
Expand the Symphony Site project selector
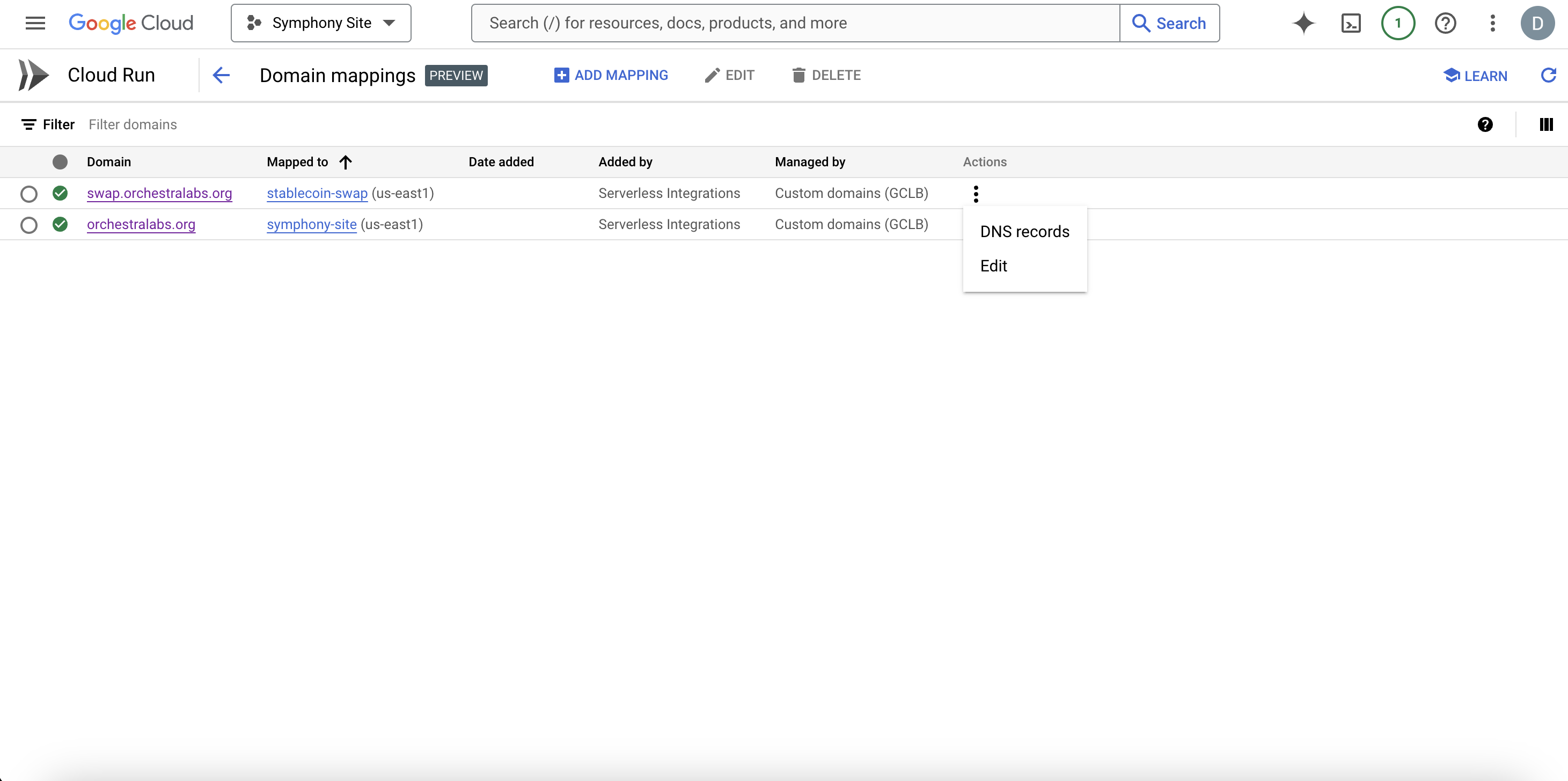(x=321, y=23)
